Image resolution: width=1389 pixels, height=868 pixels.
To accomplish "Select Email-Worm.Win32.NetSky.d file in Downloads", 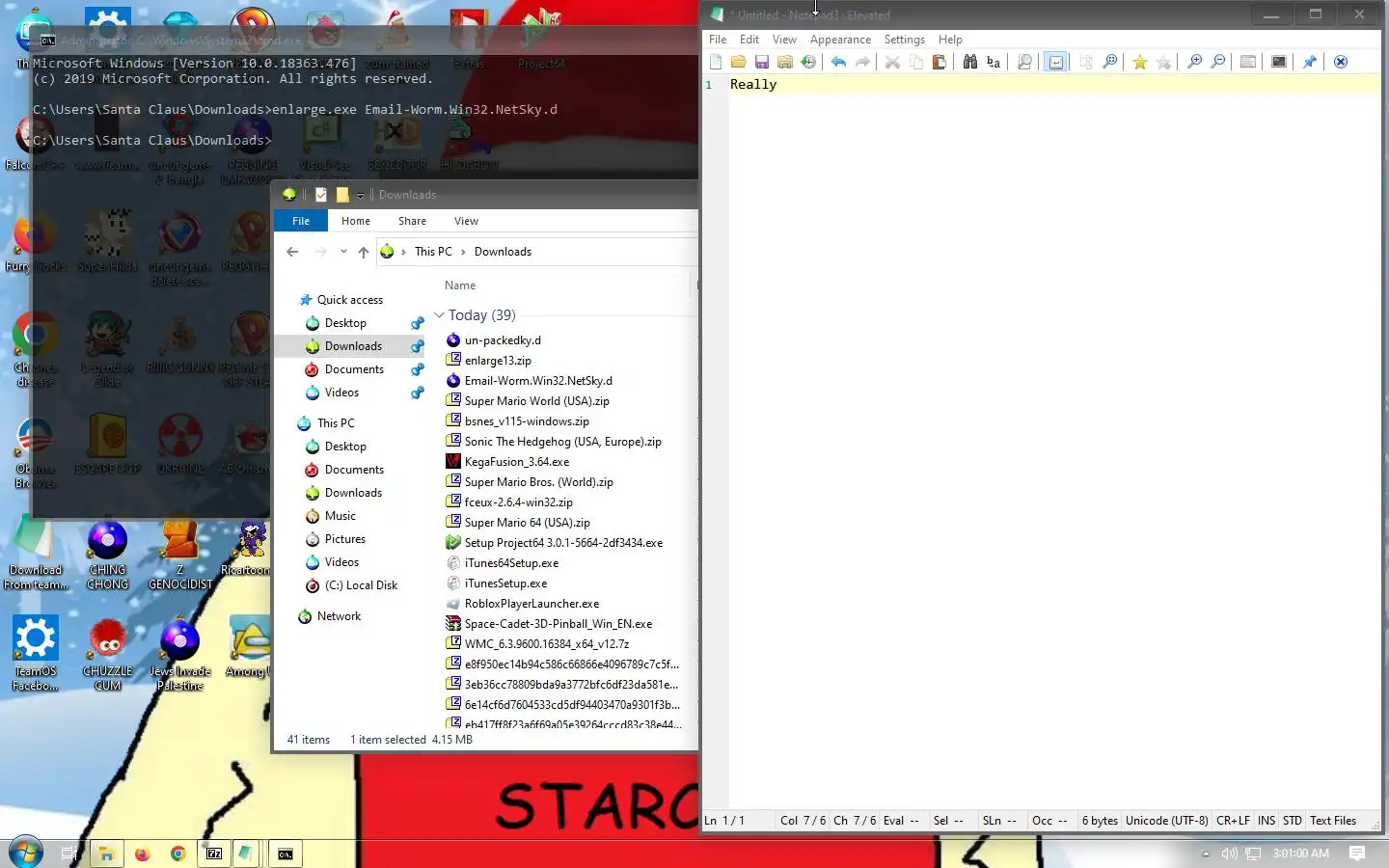I will pos(538,381).
